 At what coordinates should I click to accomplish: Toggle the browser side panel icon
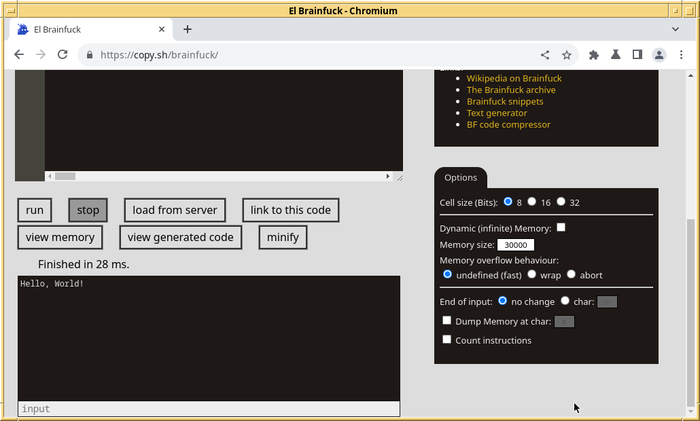638,55
